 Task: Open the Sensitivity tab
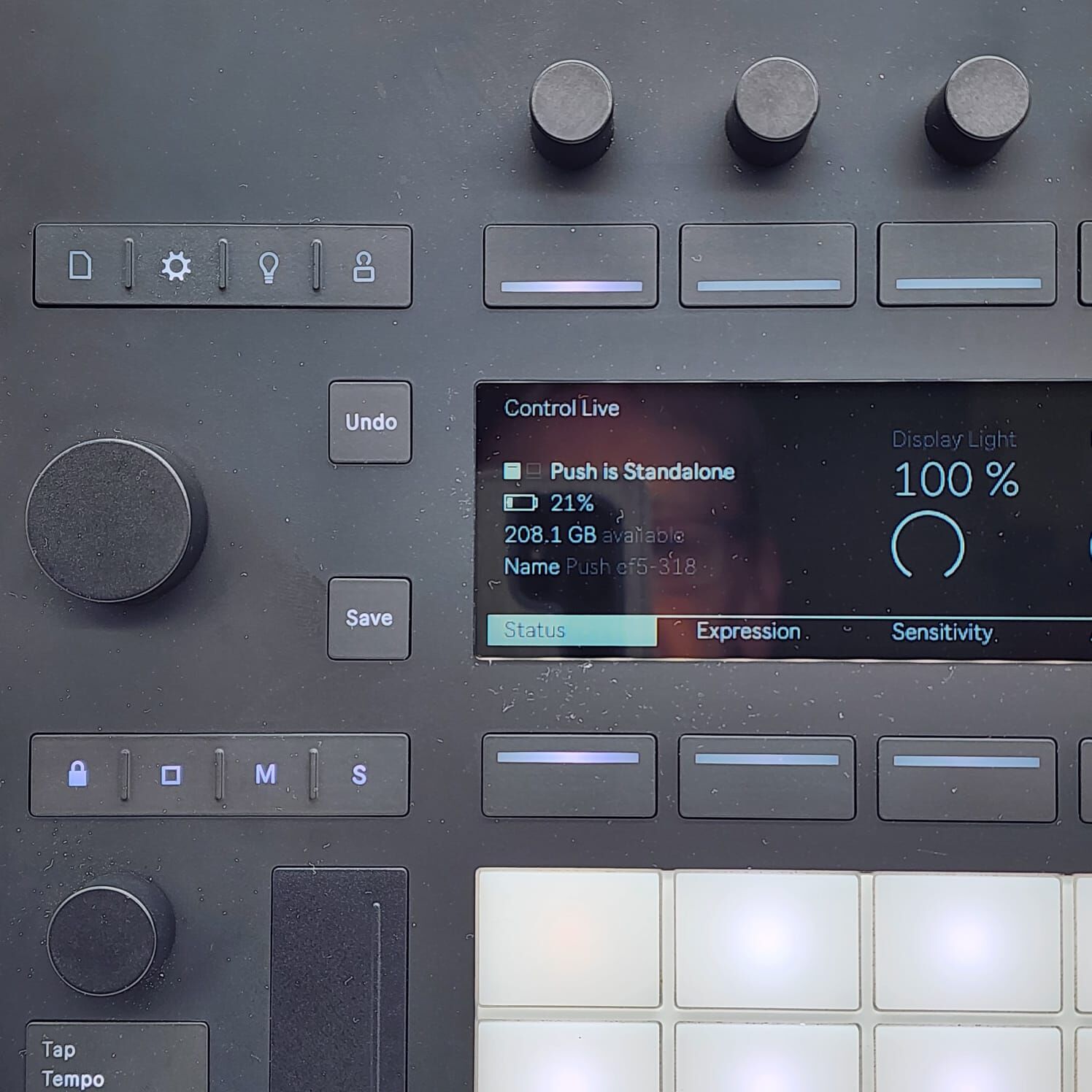click(942, 632)
